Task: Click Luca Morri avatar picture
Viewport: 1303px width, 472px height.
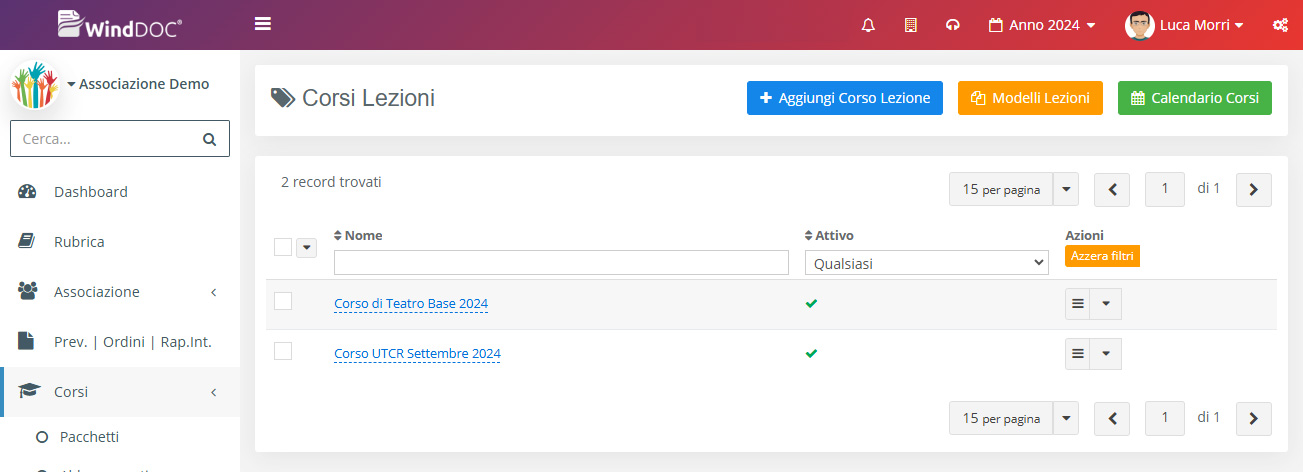Action: [x=1140, y=25]
